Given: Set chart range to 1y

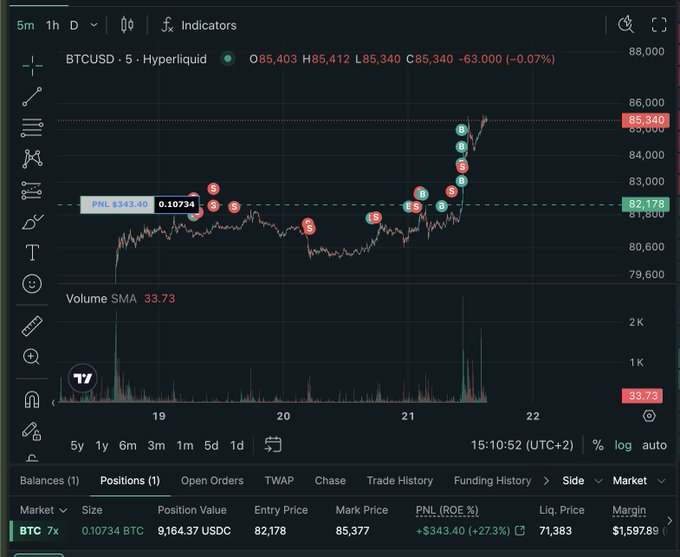Looking at the screenshot, I should coord(101,446).
